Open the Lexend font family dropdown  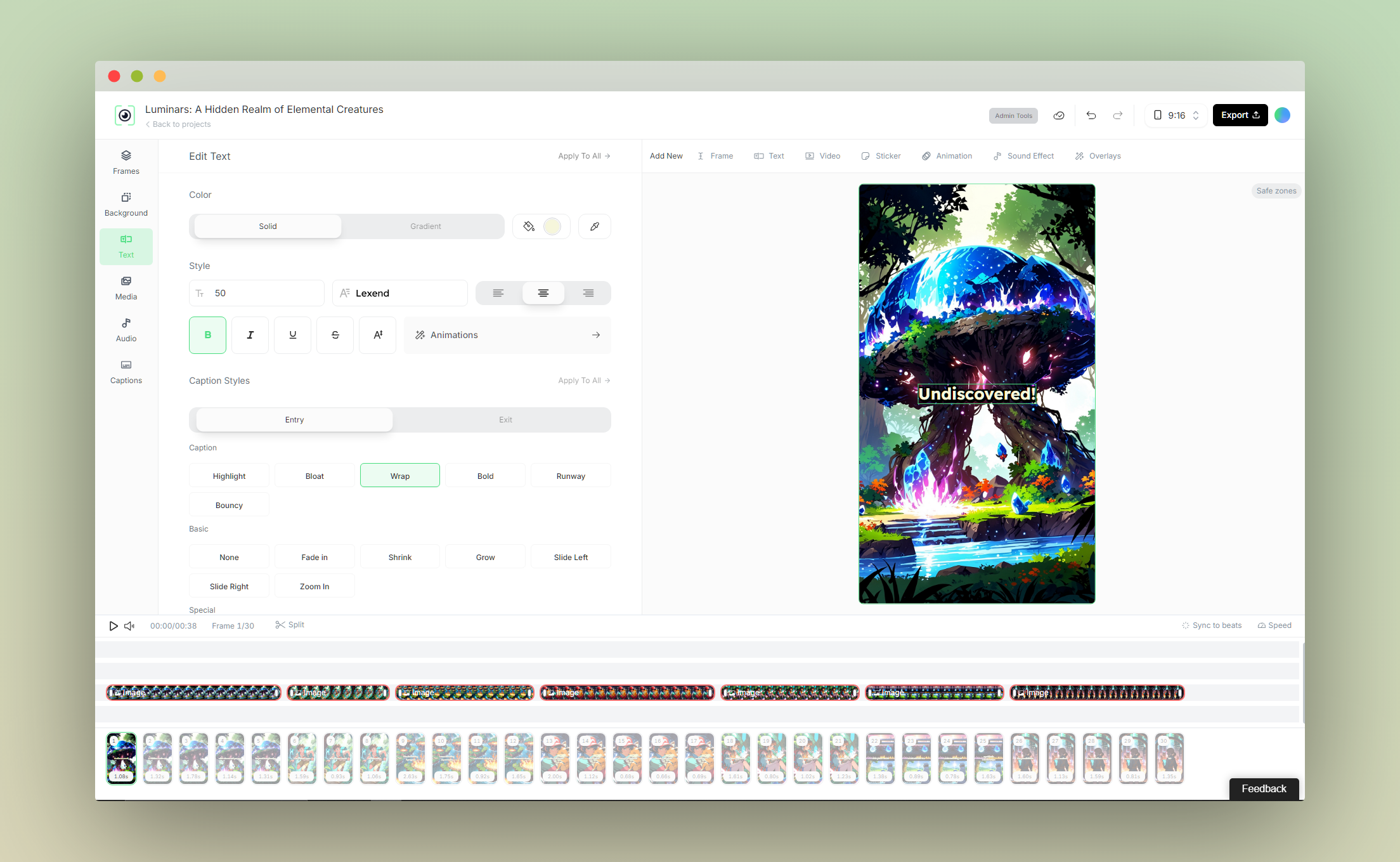tap(399, 292)
